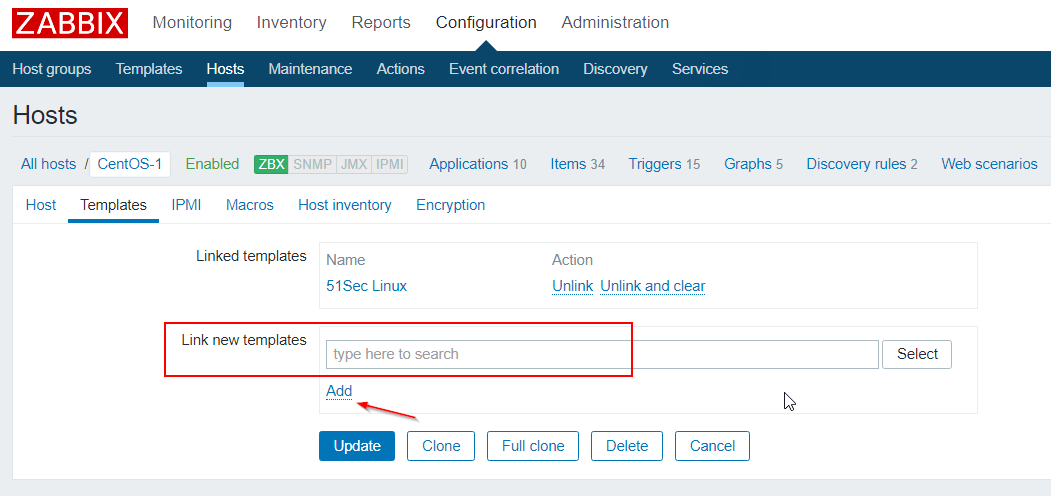Viewport: 1051px width, 496px height.
Task: Go to Templates in the blue submenu bar
Action: coord(149,69)
